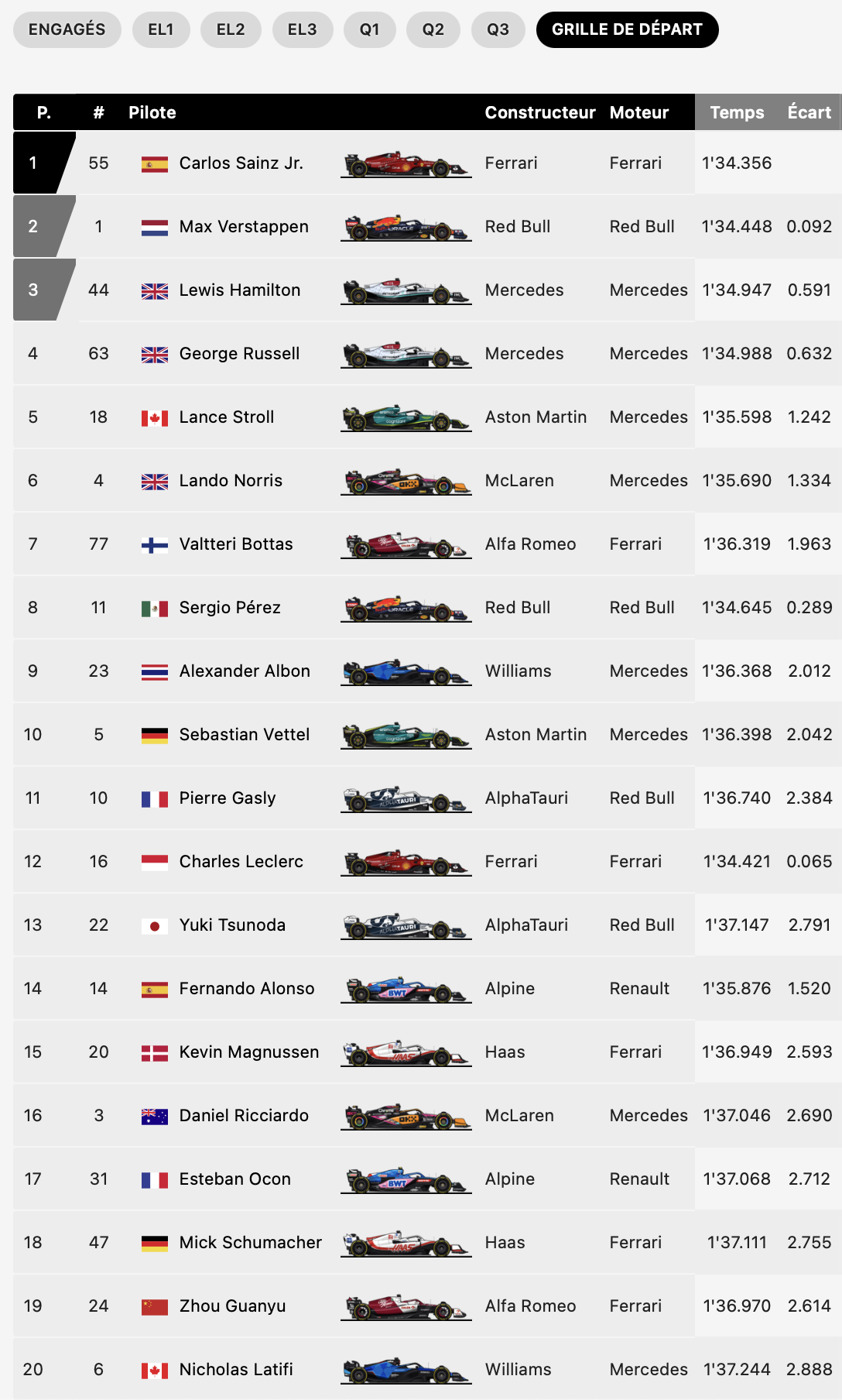
Task: Click Kevin Magnussen's Haas car image
Action: (x=406, y=1053)
